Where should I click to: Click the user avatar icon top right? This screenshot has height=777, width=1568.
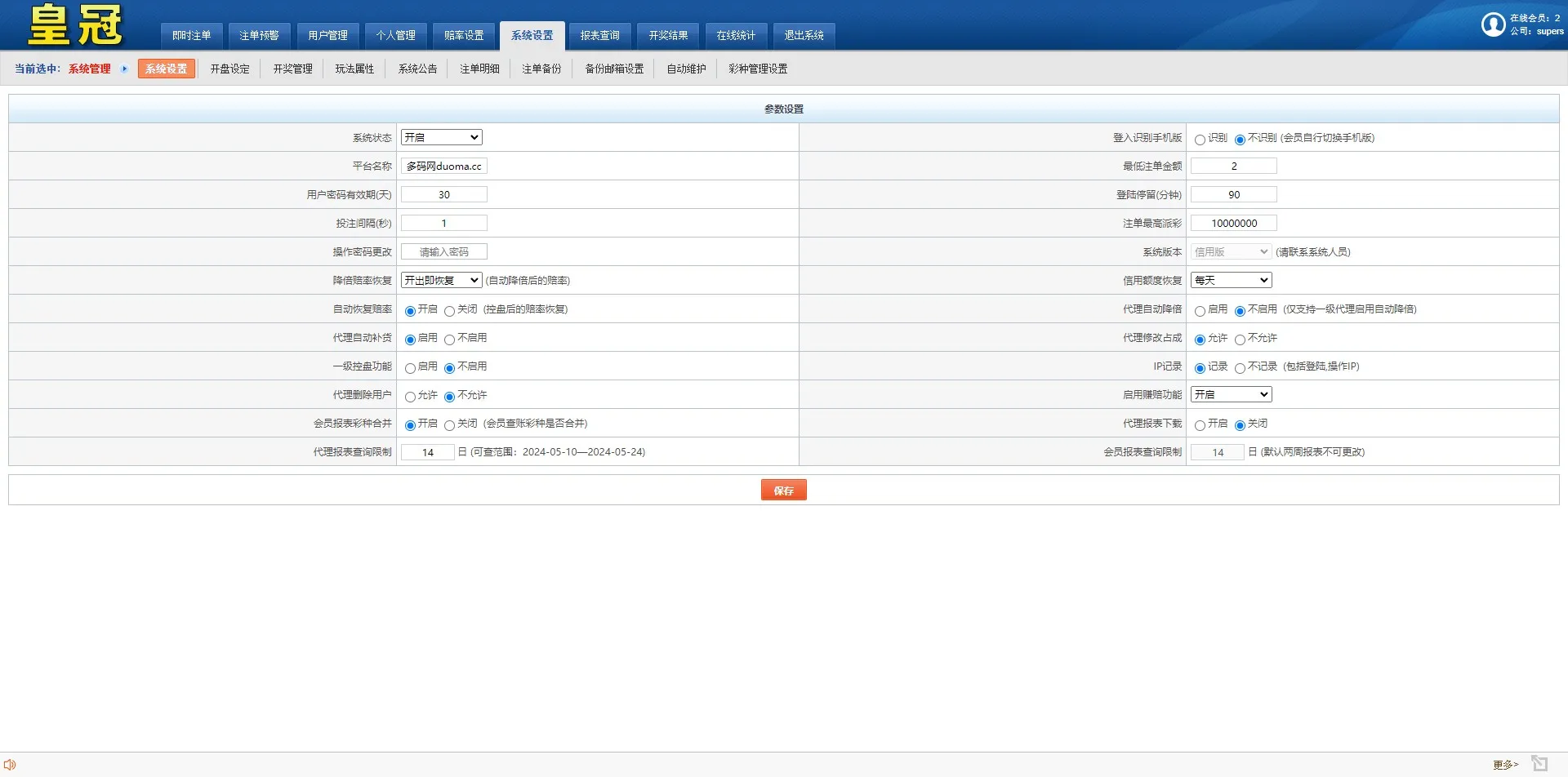coord(1493,24)
